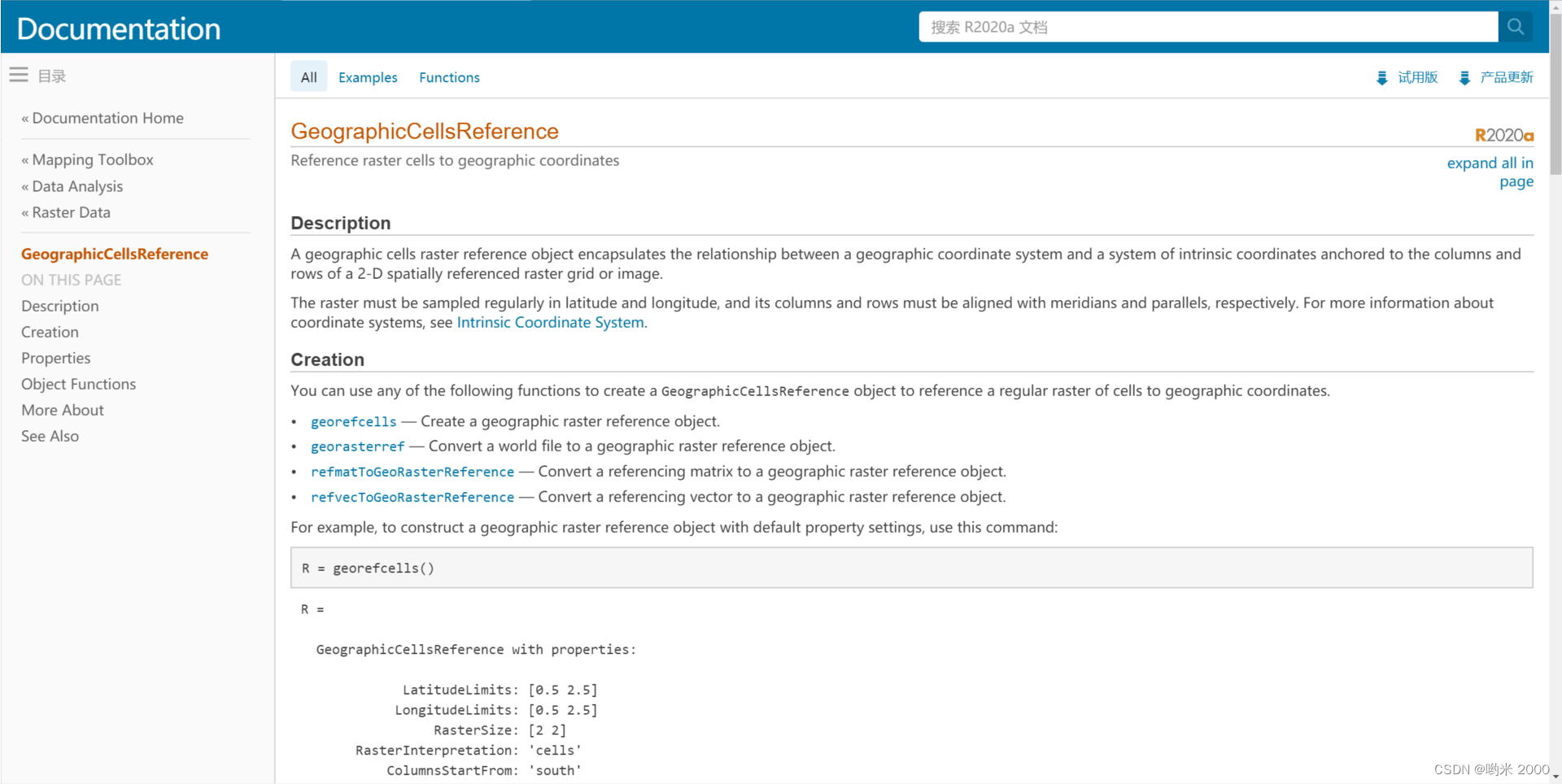This screenshot has height=784, width=1562.
Task: Open georasterref function documentation
Action: pyautogui.click(x=358, y=446)
